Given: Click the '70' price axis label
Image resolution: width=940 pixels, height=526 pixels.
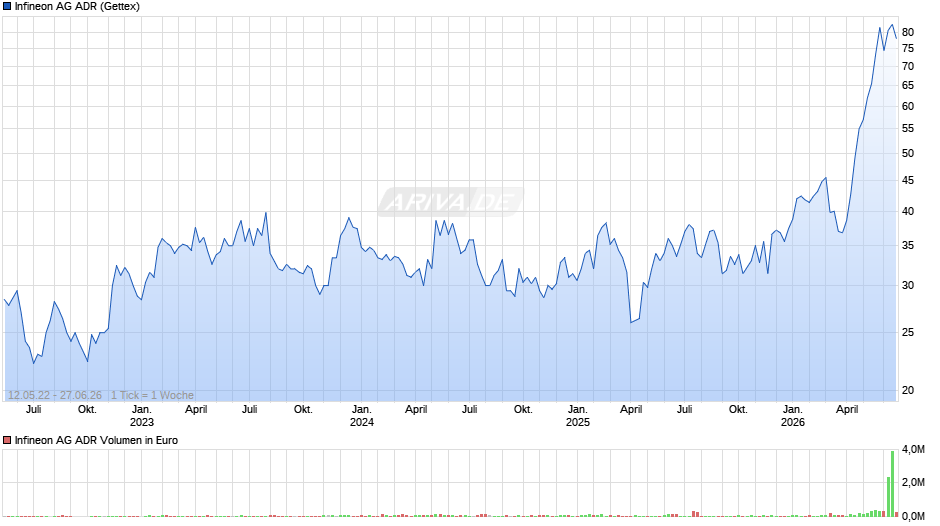Looking at the screenshot, I should [908, 67].
